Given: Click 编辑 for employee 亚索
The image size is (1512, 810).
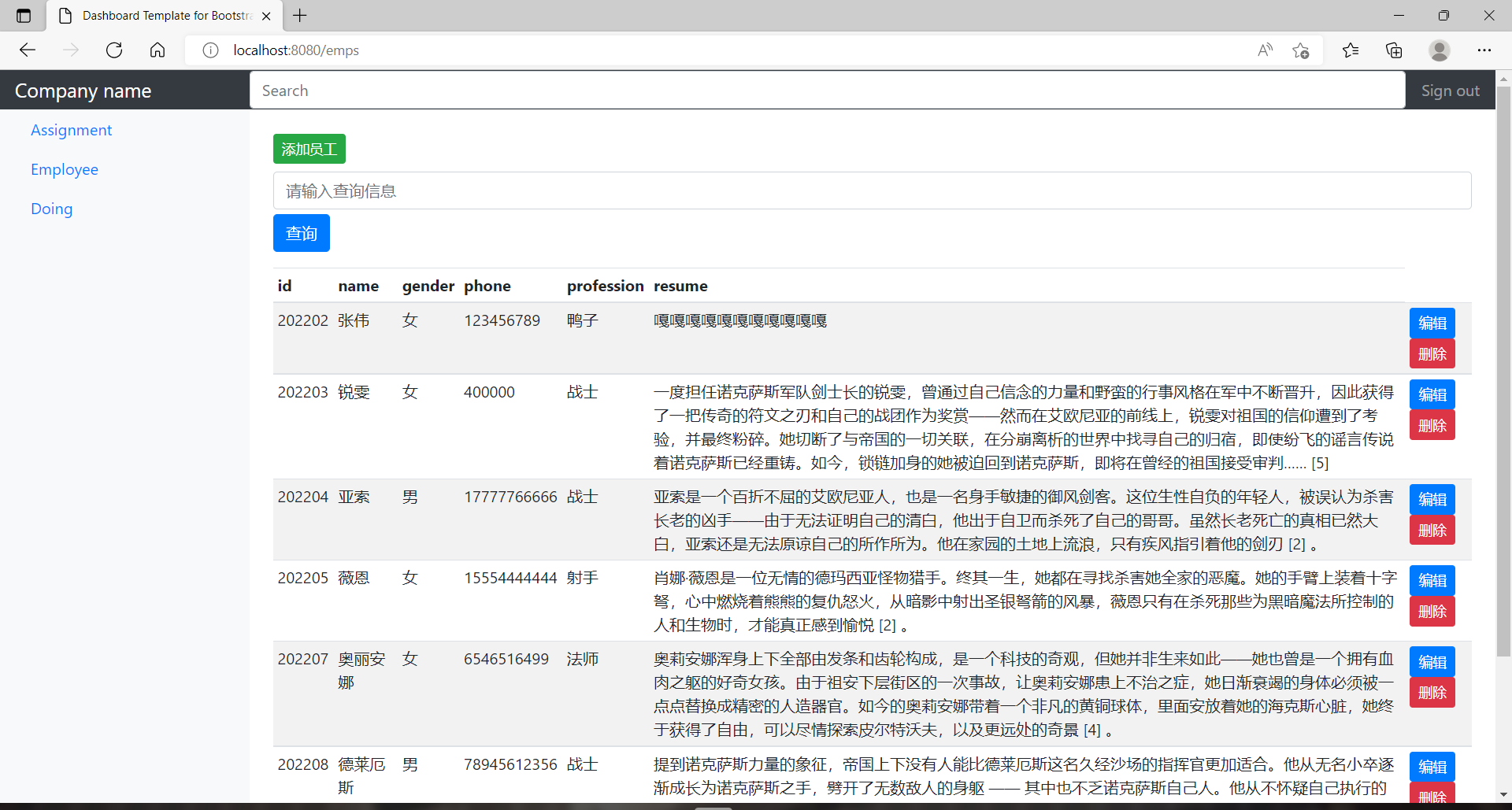Looking at the screenshot, I should click(1432, 499).
